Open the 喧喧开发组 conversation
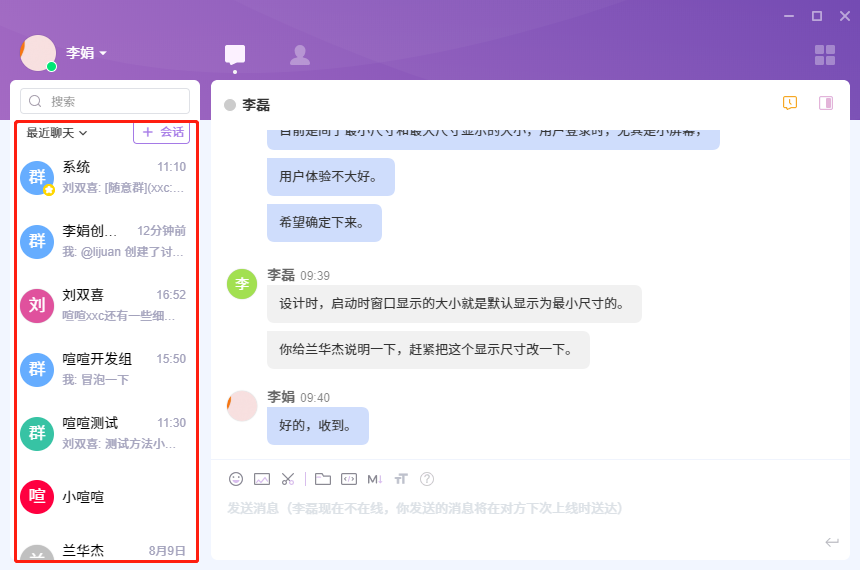This screenshot has height=570, width=860. (x=105, y=368)
